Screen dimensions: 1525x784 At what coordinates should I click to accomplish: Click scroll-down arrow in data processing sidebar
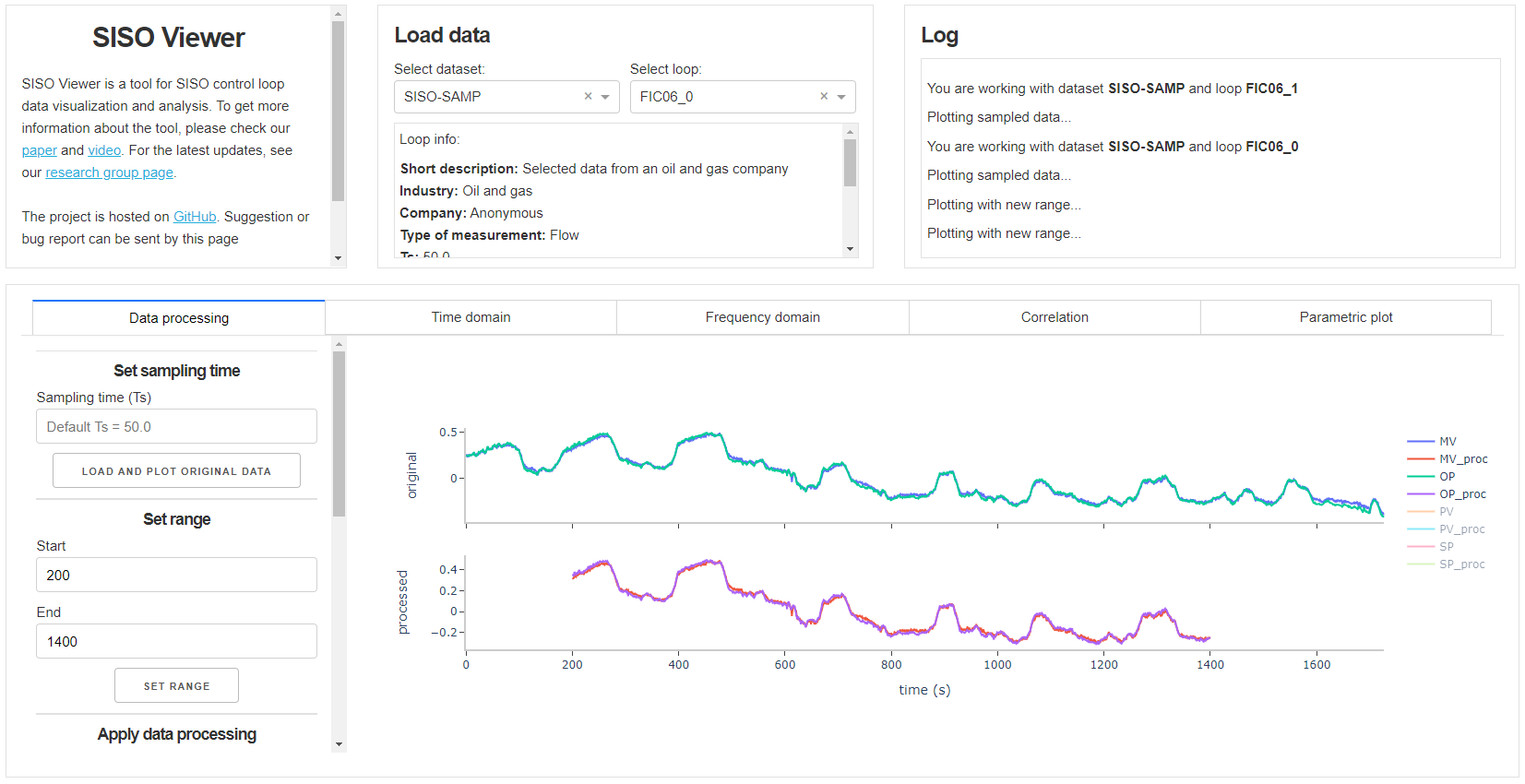[x=340, y=744]
